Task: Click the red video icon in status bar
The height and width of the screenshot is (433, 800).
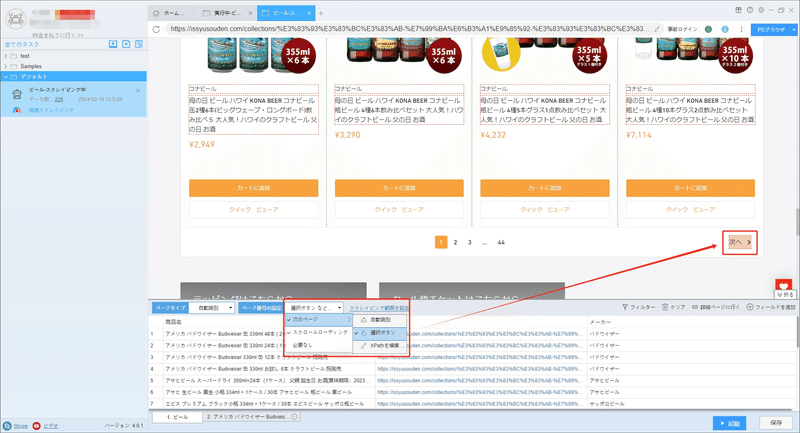Action: point(36,426)
